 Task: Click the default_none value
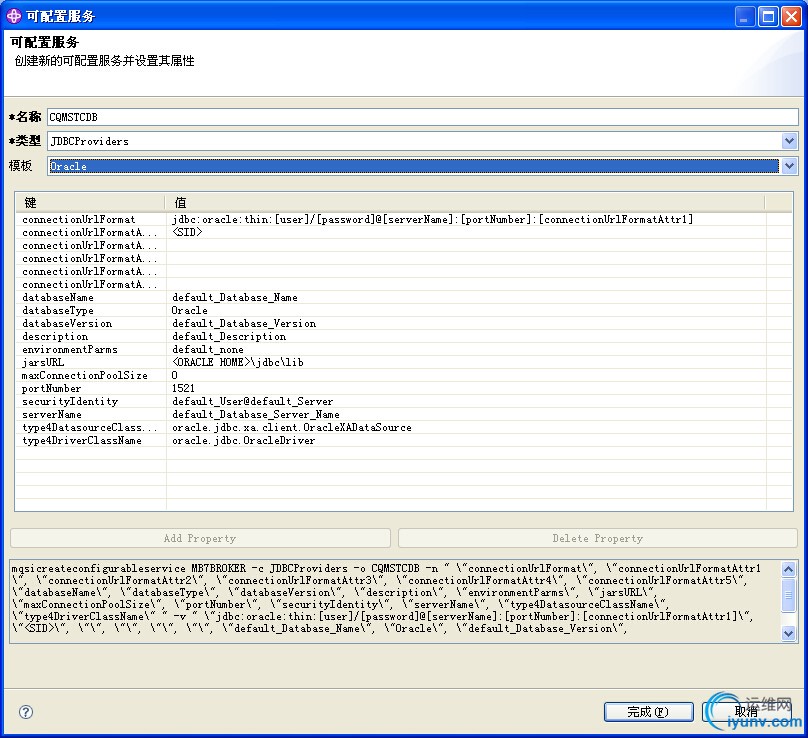(x=208, y=349)
